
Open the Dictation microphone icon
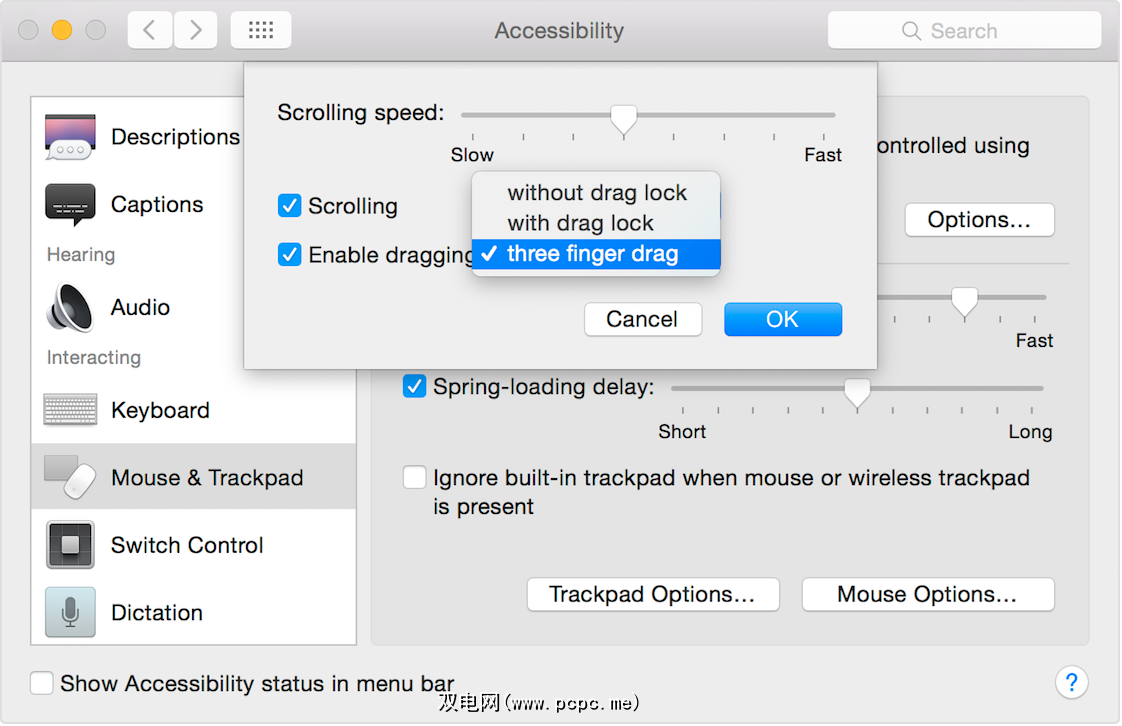70,612
